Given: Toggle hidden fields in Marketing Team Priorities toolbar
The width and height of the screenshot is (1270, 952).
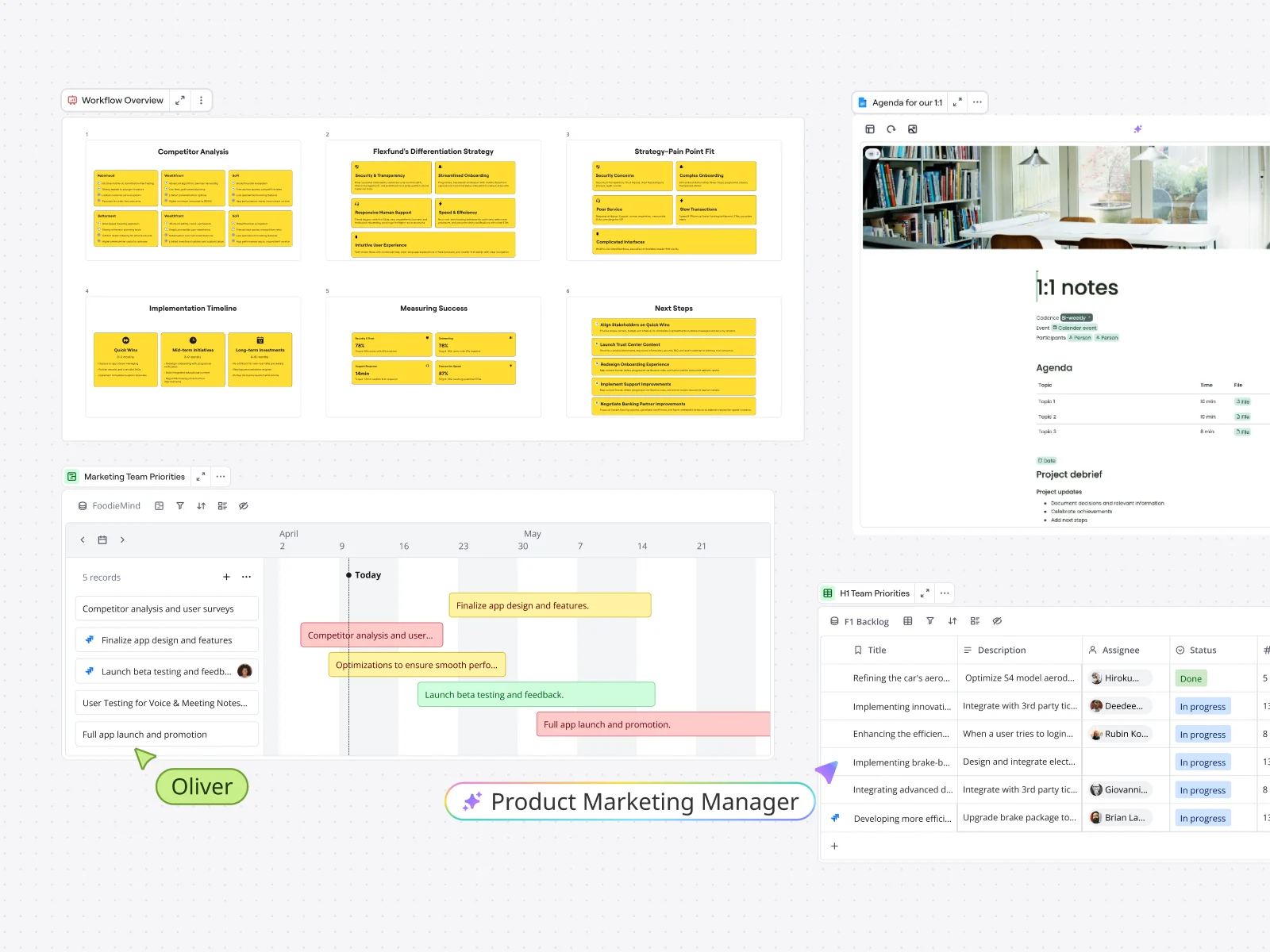Looking at the screenshot, I should click(x=244, y=506).
